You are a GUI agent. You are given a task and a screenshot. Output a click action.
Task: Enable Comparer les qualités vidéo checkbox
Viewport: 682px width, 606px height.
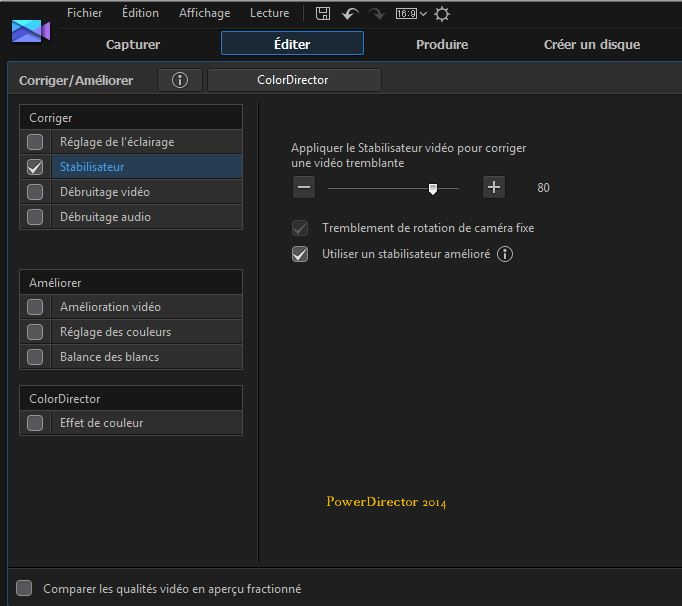(x=24, y=588)
